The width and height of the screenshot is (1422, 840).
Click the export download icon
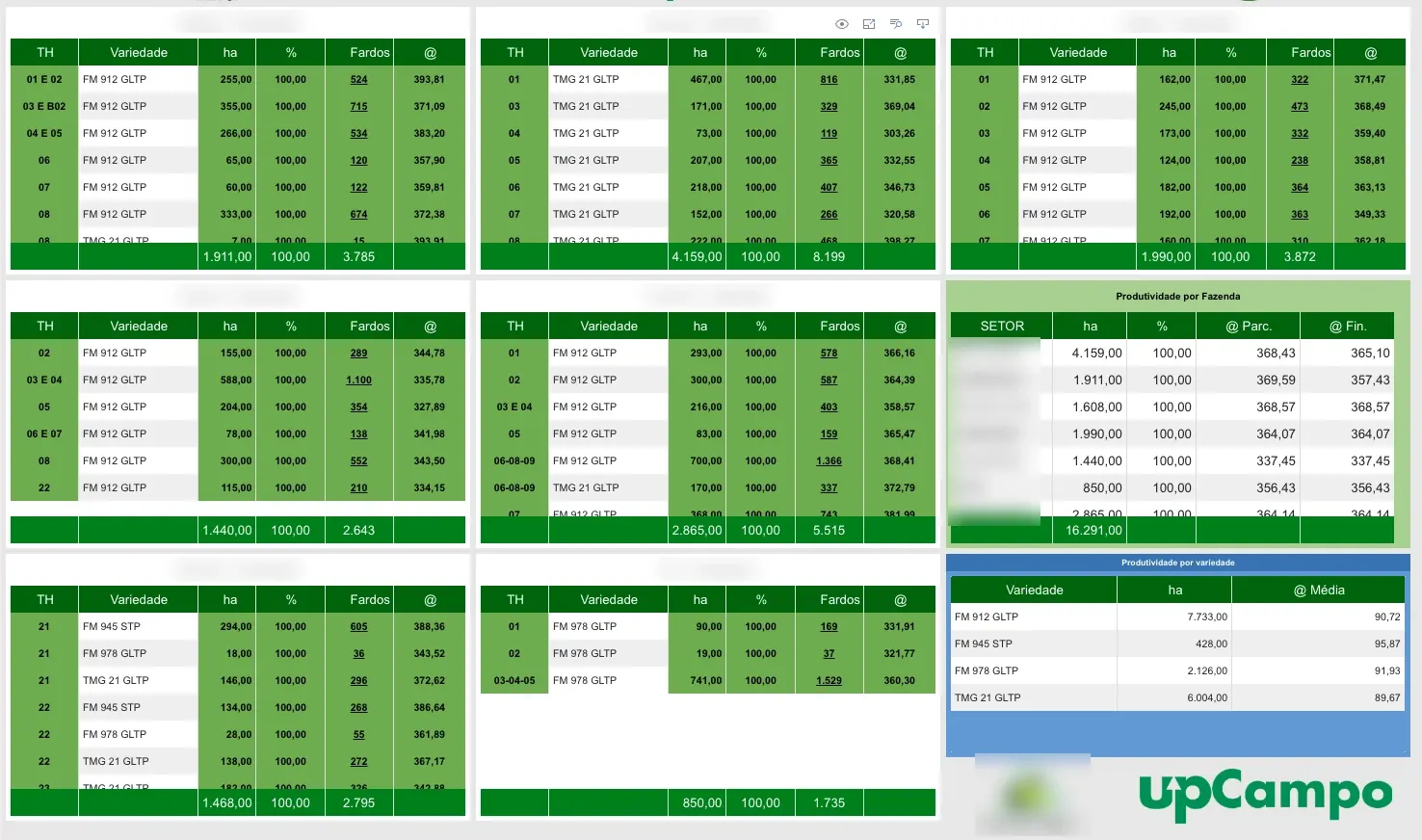pyautogui.click(x=923, y=24)
